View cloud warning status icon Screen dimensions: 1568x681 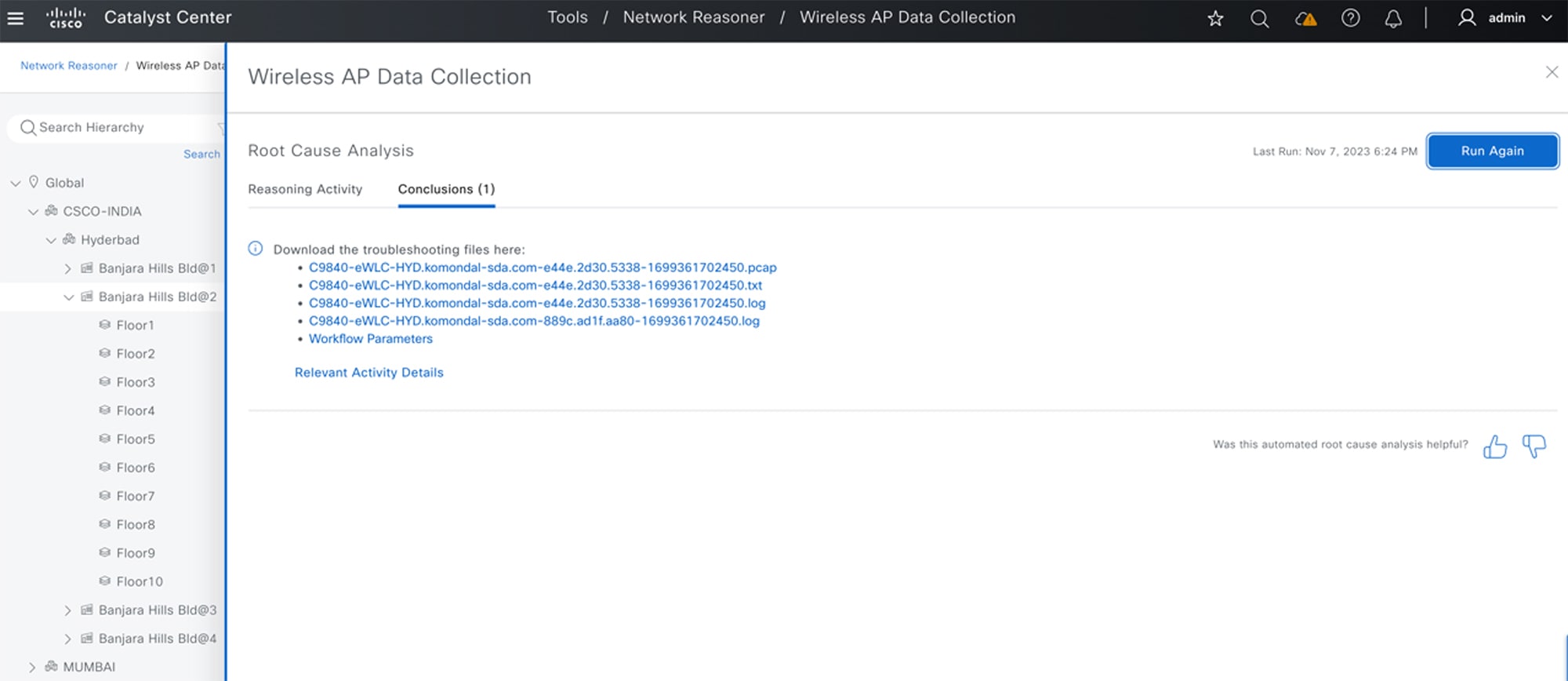(1305, 18)
